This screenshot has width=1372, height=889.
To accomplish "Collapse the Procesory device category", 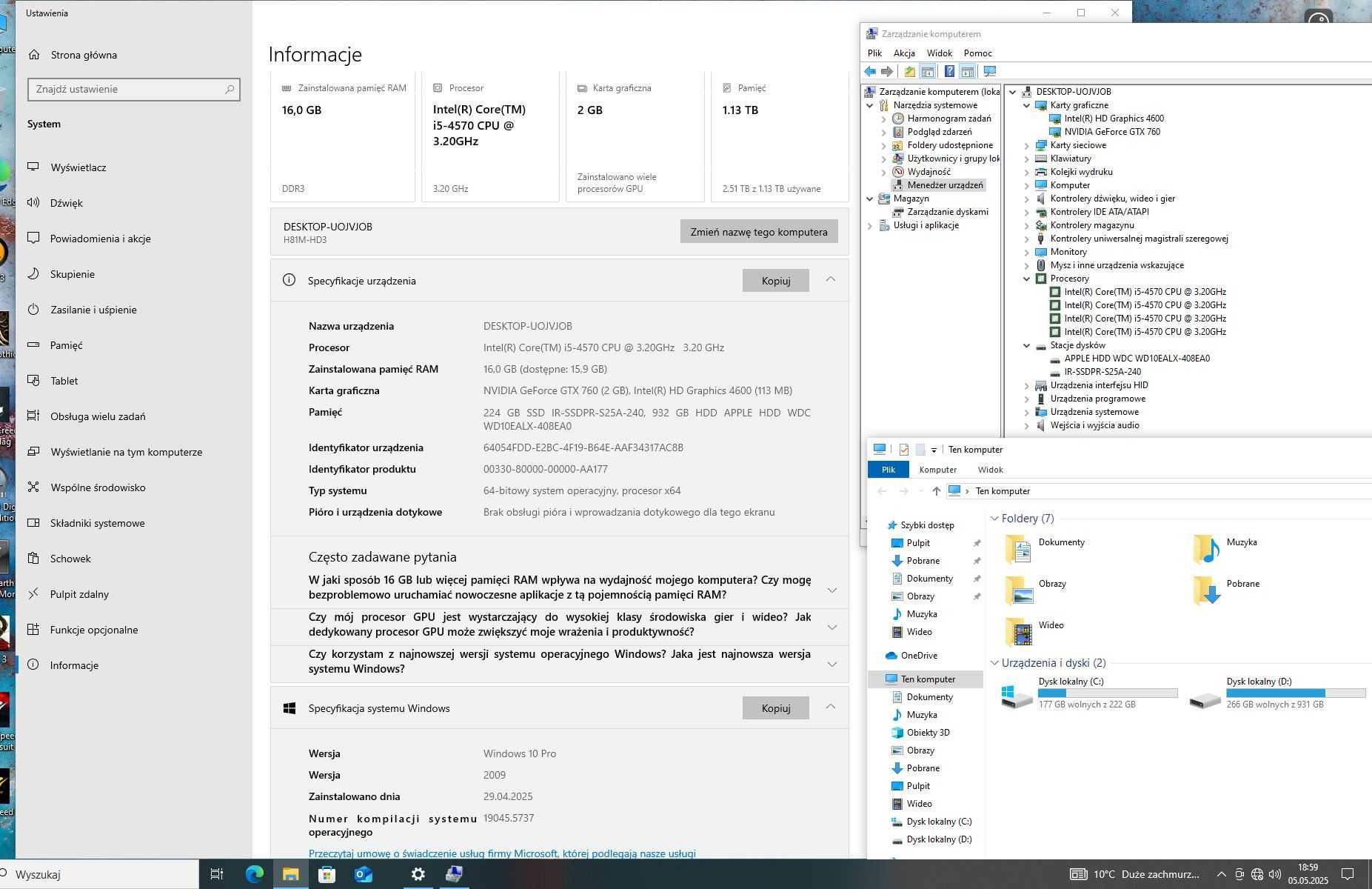I will [1026, 279].
